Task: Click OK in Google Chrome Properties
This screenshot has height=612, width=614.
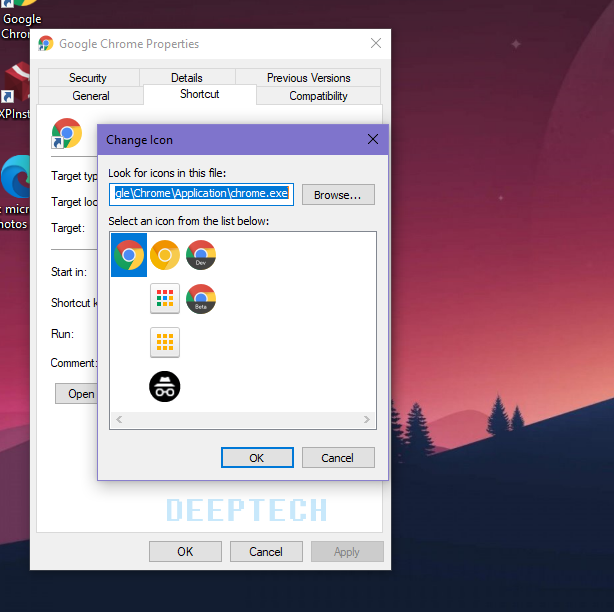Action: [x=185, y=551]
